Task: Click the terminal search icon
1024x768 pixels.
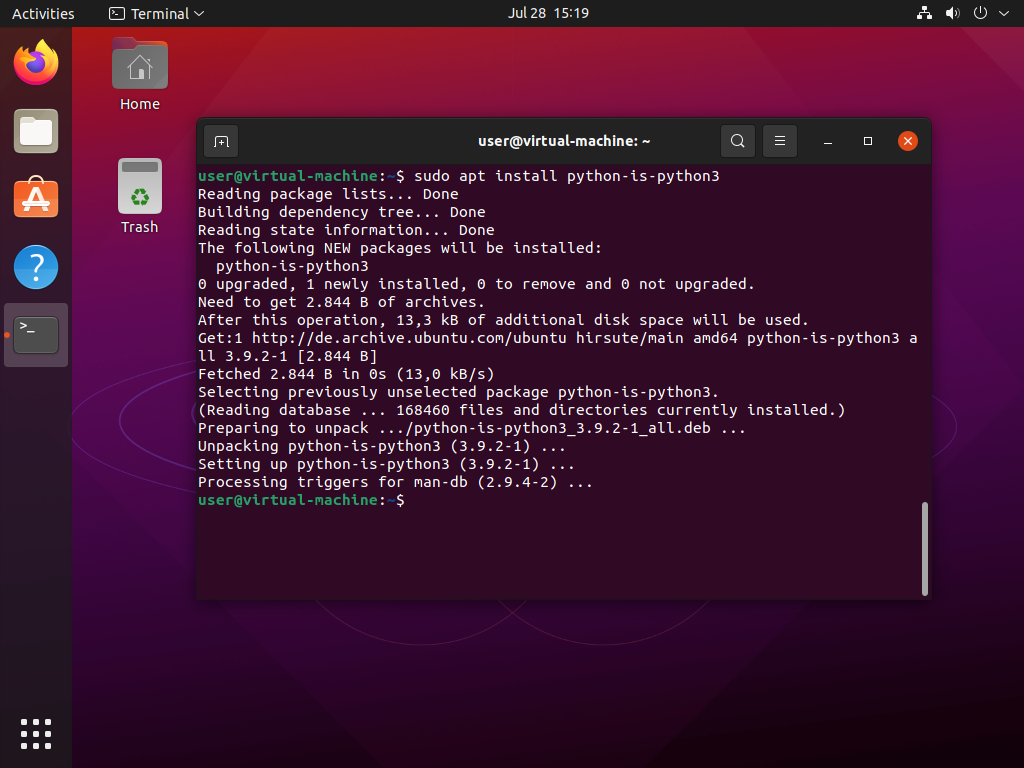Action: [737, 141]
